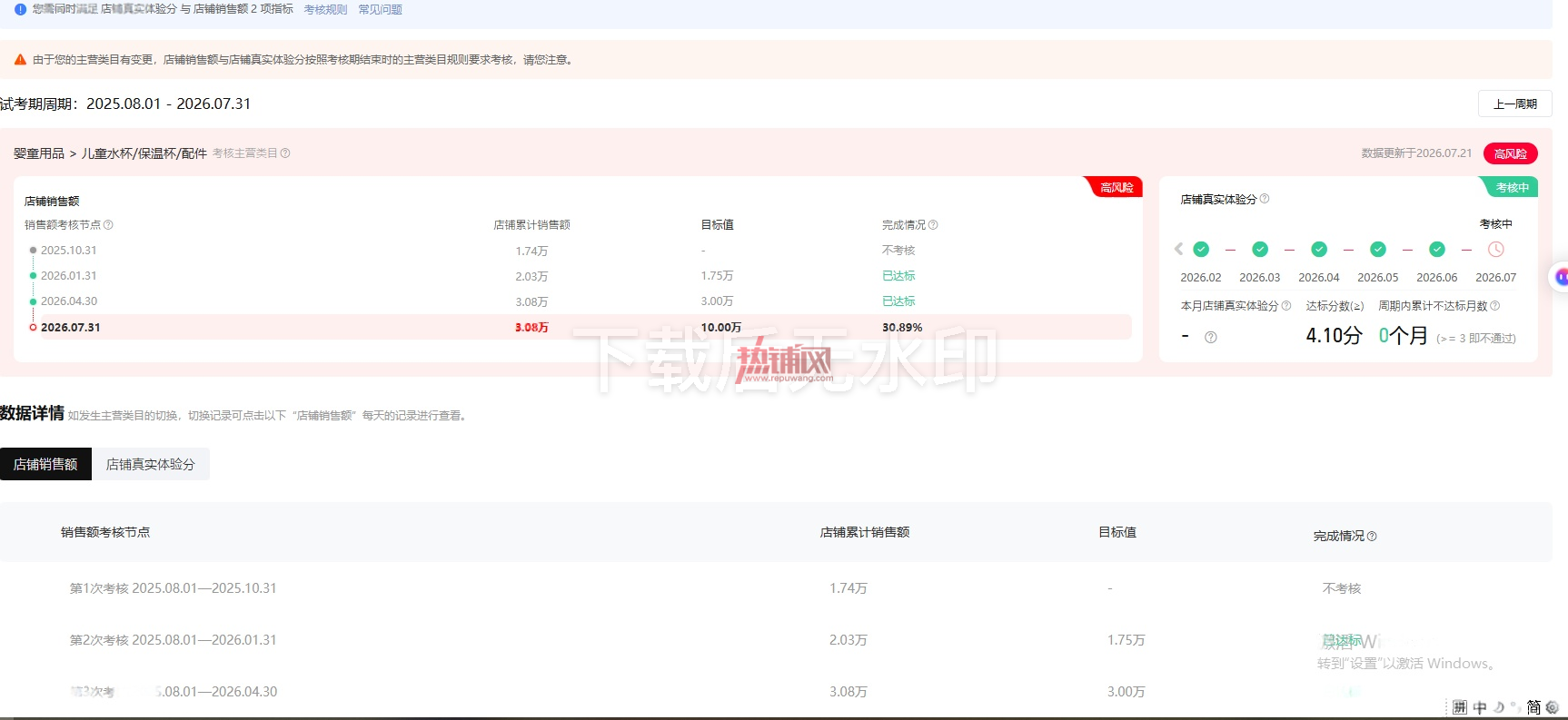Select the 2026.02 green check marker
Screen dimensions: 1568x720
[1201, 249]
